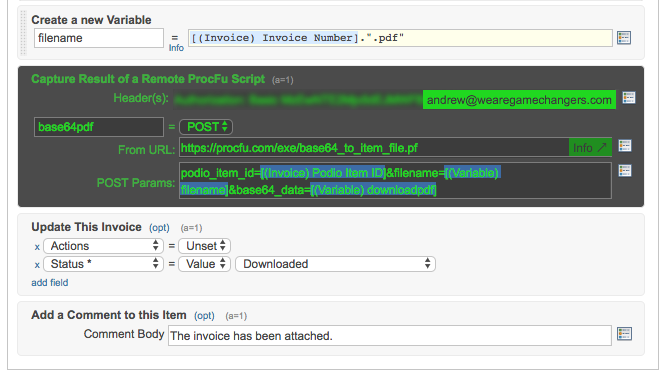Click the Info link under the equals sign
The image size is (666, 377).
click(x=176, y=48)
